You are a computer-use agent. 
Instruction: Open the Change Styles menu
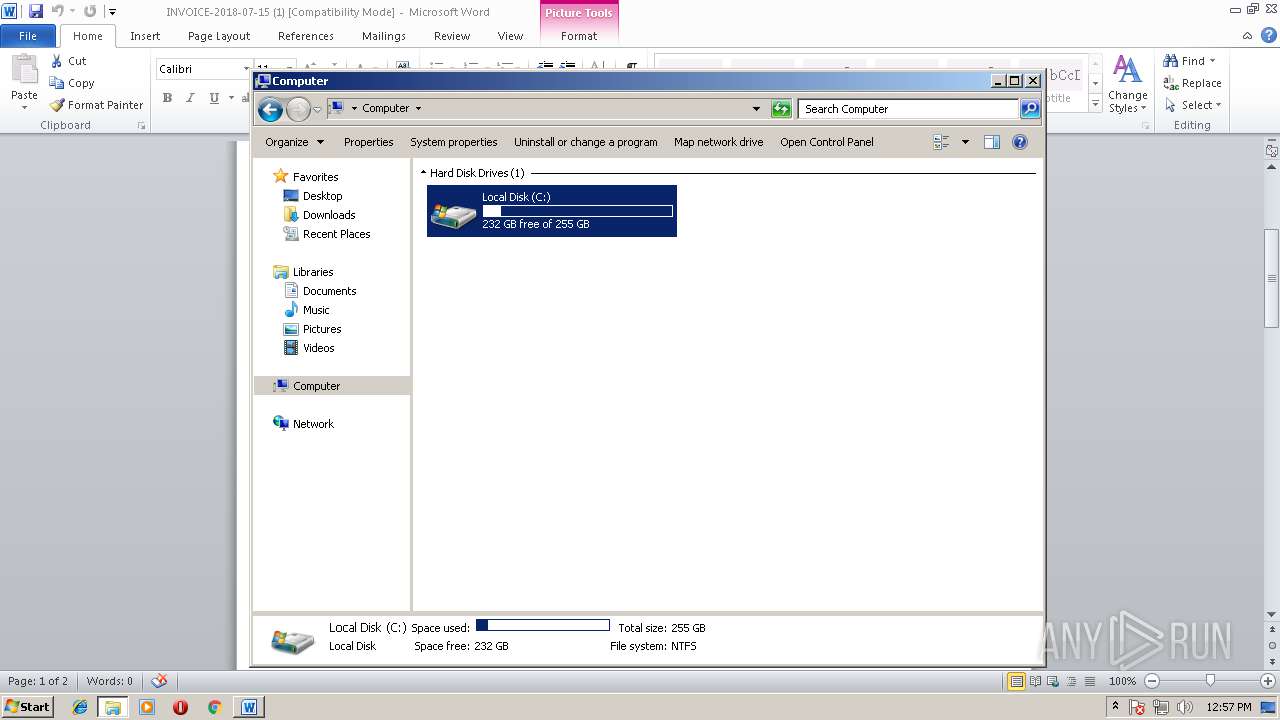tap(1127, 85)
